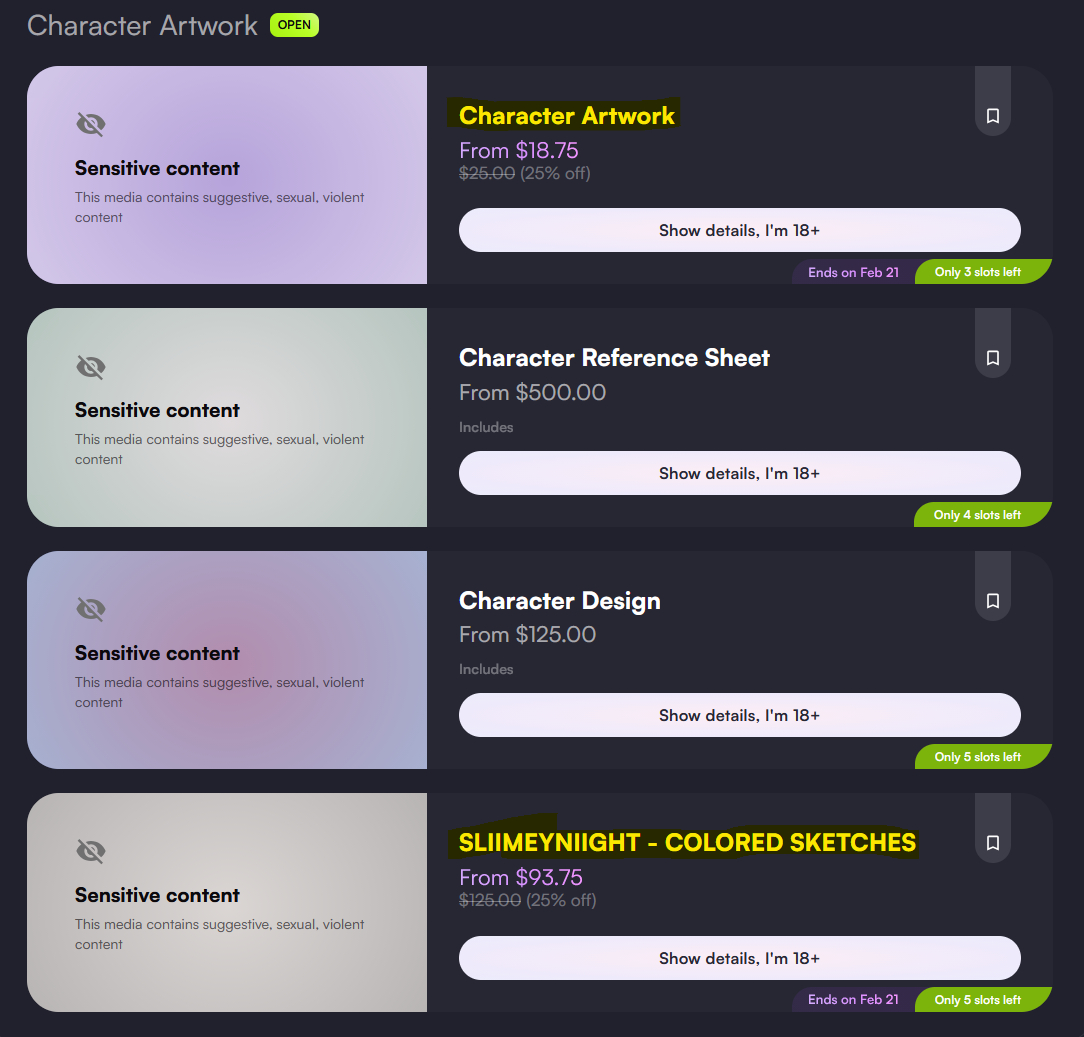Bookmark the SLIIMEYNIIGHT Colored Sketches listing

click(992, 843)
